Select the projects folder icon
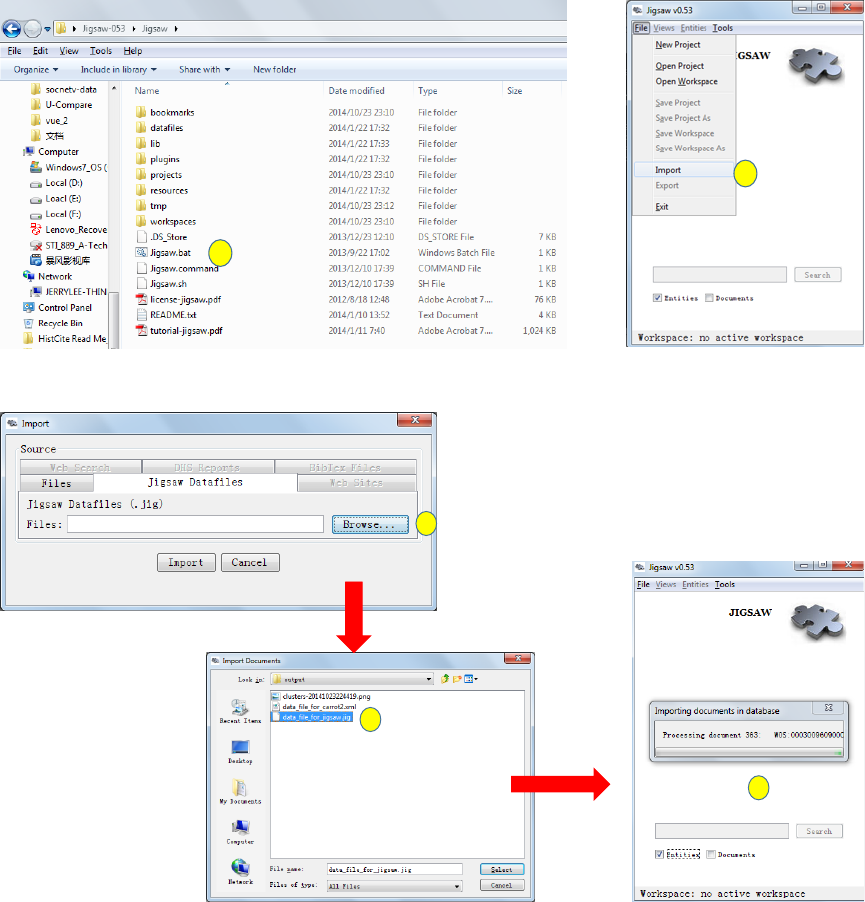 pyautogui.click(x=141, y=174)
